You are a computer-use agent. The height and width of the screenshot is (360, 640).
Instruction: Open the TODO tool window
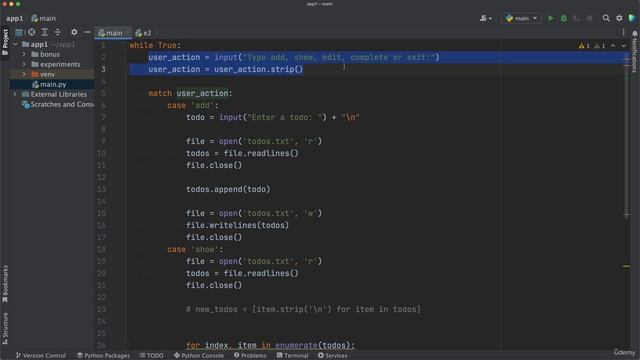[151, 356]
